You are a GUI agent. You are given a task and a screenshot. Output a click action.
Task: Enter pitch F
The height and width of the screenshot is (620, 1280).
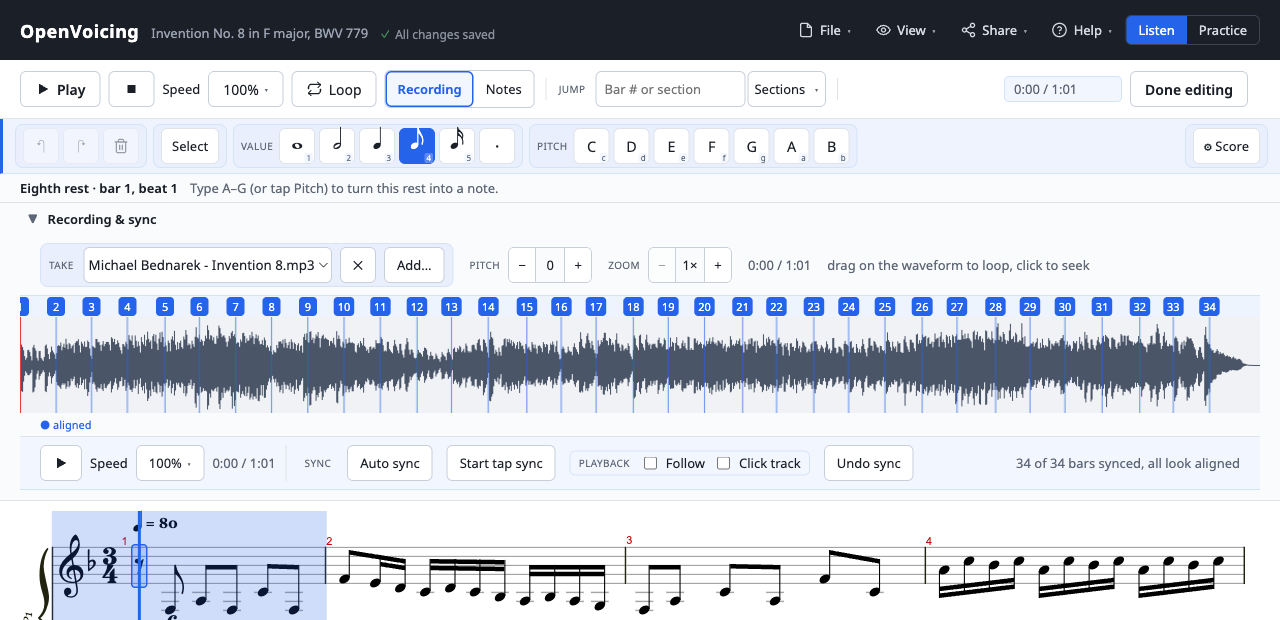tap(711, 146)
